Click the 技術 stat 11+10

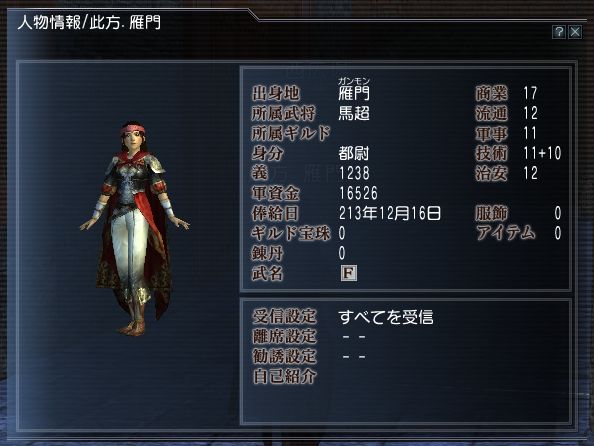542,153
